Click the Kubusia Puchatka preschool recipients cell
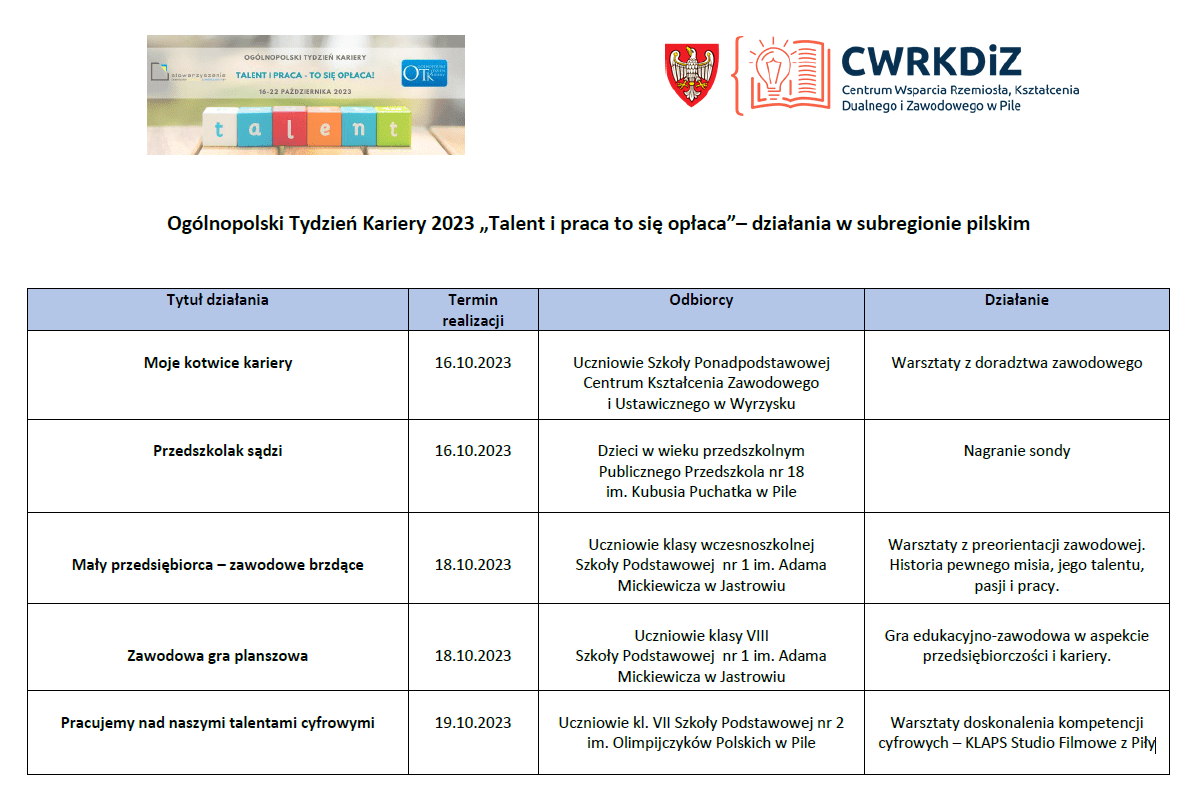This screenshot has height=789, width=1194. (701, 471)
